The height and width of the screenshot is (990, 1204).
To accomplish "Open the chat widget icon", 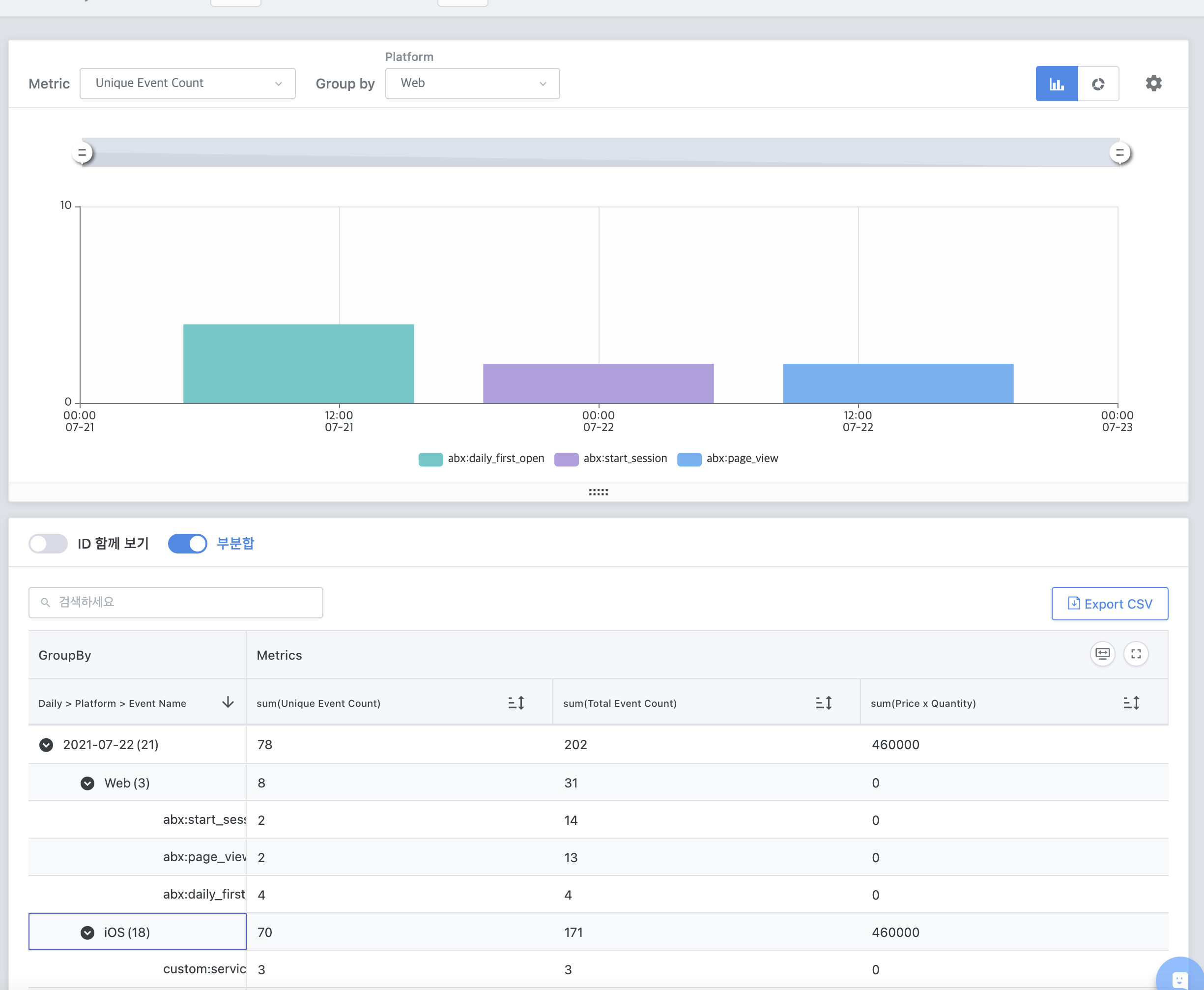I will 1179,979.
